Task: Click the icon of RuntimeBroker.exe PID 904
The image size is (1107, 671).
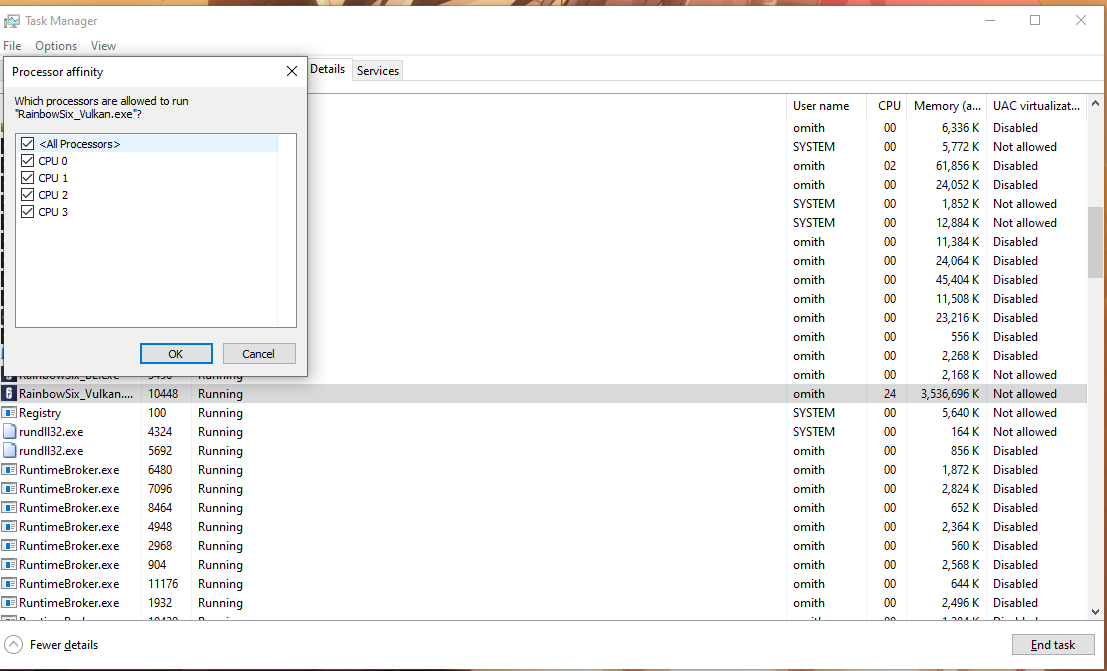Action: pyautogui.click(x=9, y=565)
